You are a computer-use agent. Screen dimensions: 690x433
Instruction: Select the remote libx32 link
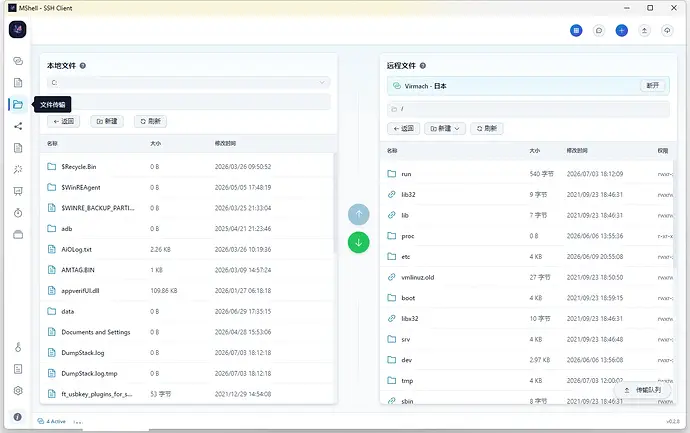(x=527, y=319)
